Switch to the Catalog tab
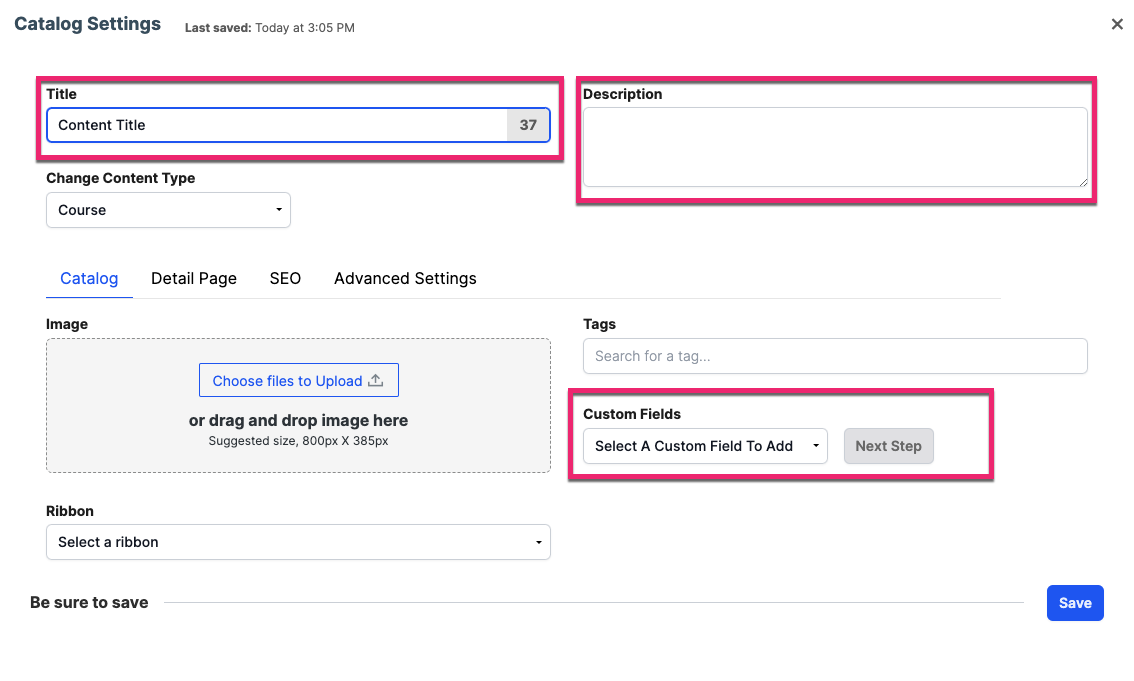Viewport: 1134px width, 681px height. point(89,278)
